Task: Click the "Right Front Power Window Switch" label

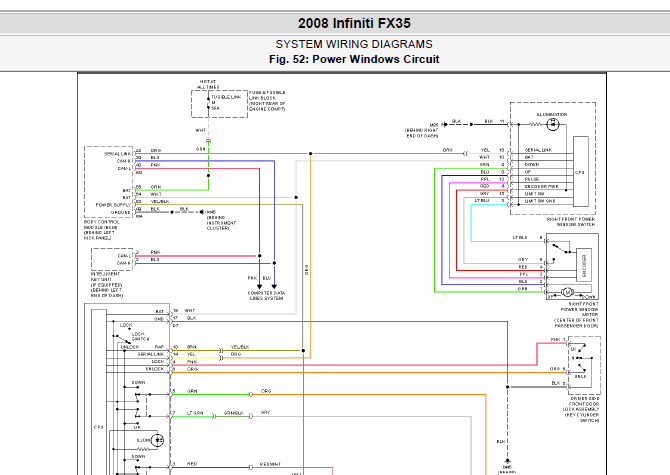Action: [x=570, y=222]
